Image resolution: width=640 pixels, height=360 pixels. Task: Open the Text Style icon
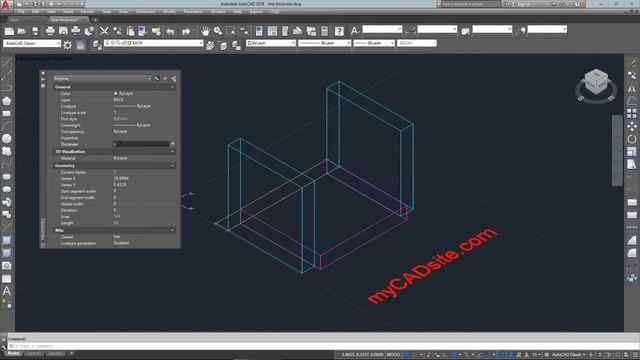click(x=355, y=31)
